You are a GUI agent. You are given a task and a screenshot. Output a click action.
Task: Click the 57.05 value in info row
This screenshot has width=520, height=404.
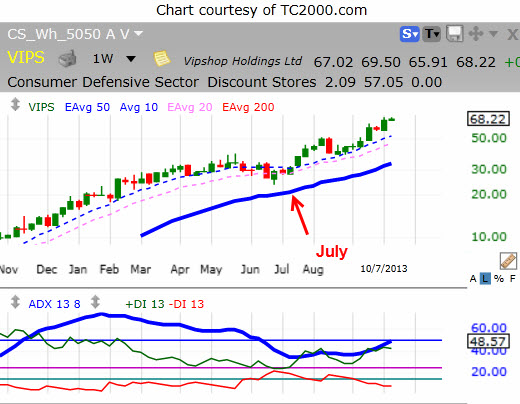tap(383, 82)
